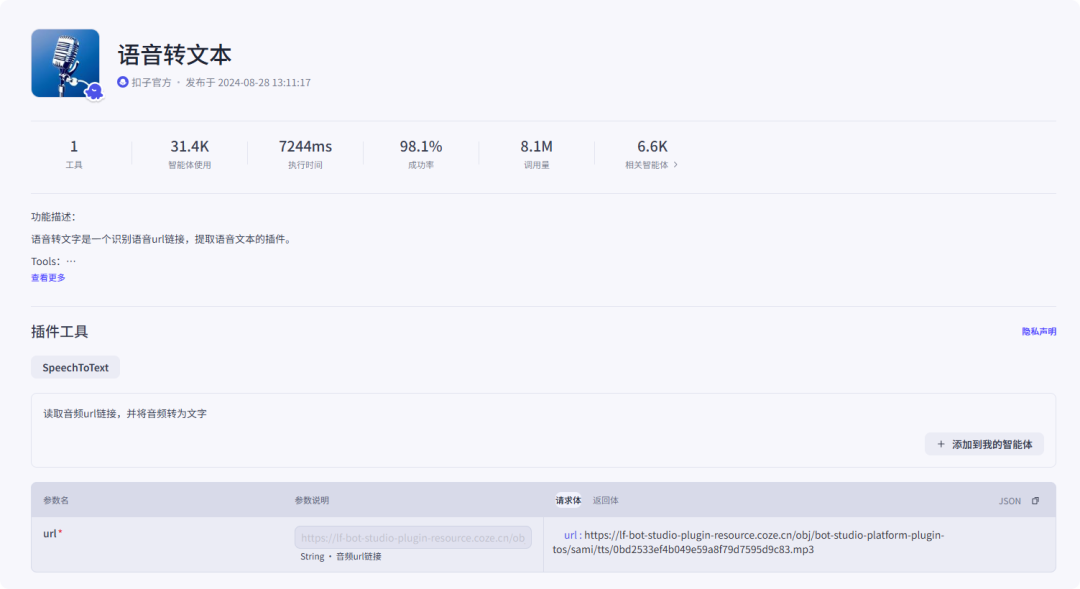Image resolution: width=1080 pixels, height=589 pixels.
Task: Focus the url parameter input field
Action: [x=413, y=537]
